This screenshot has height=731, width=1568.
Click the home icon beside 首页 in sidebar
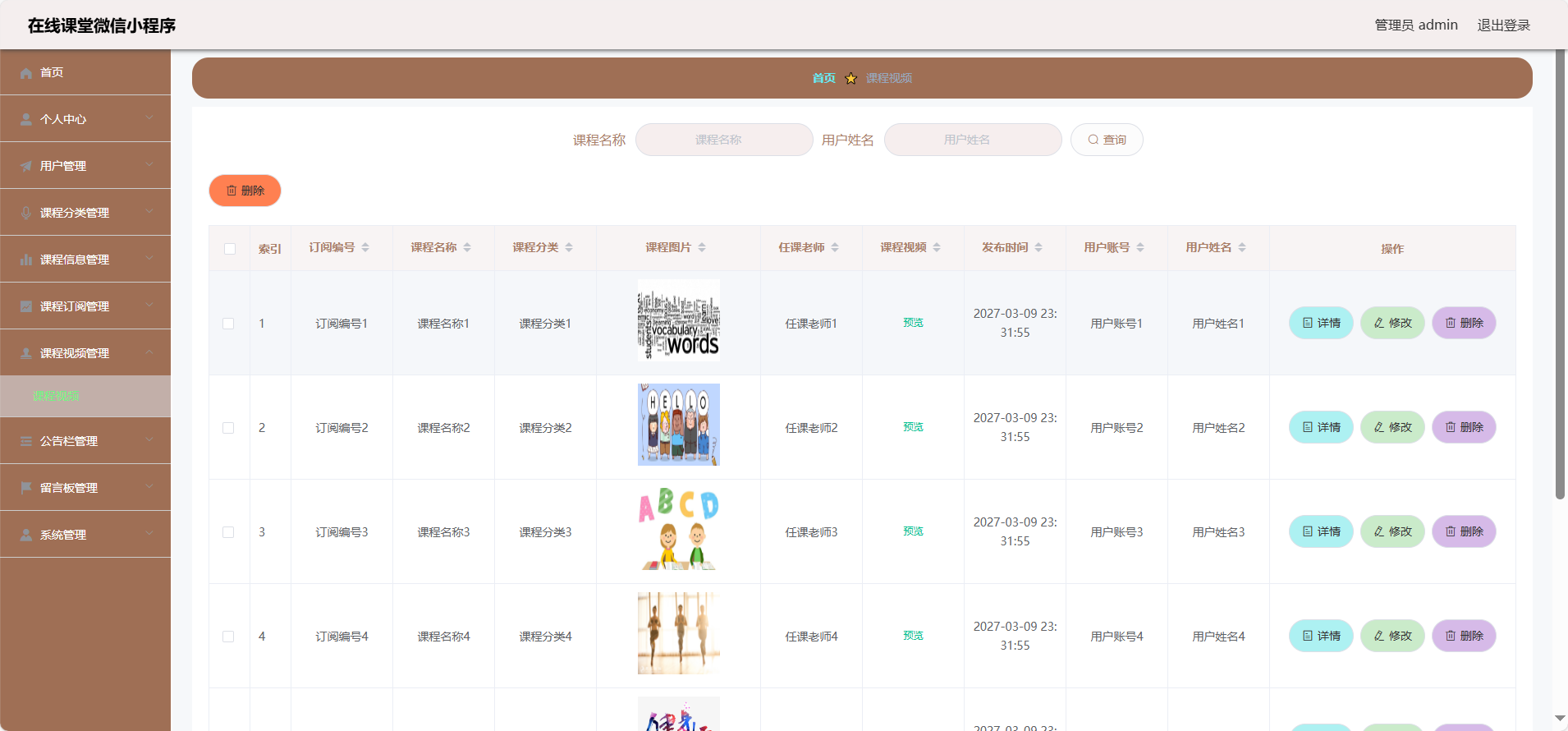click(26, 72)
